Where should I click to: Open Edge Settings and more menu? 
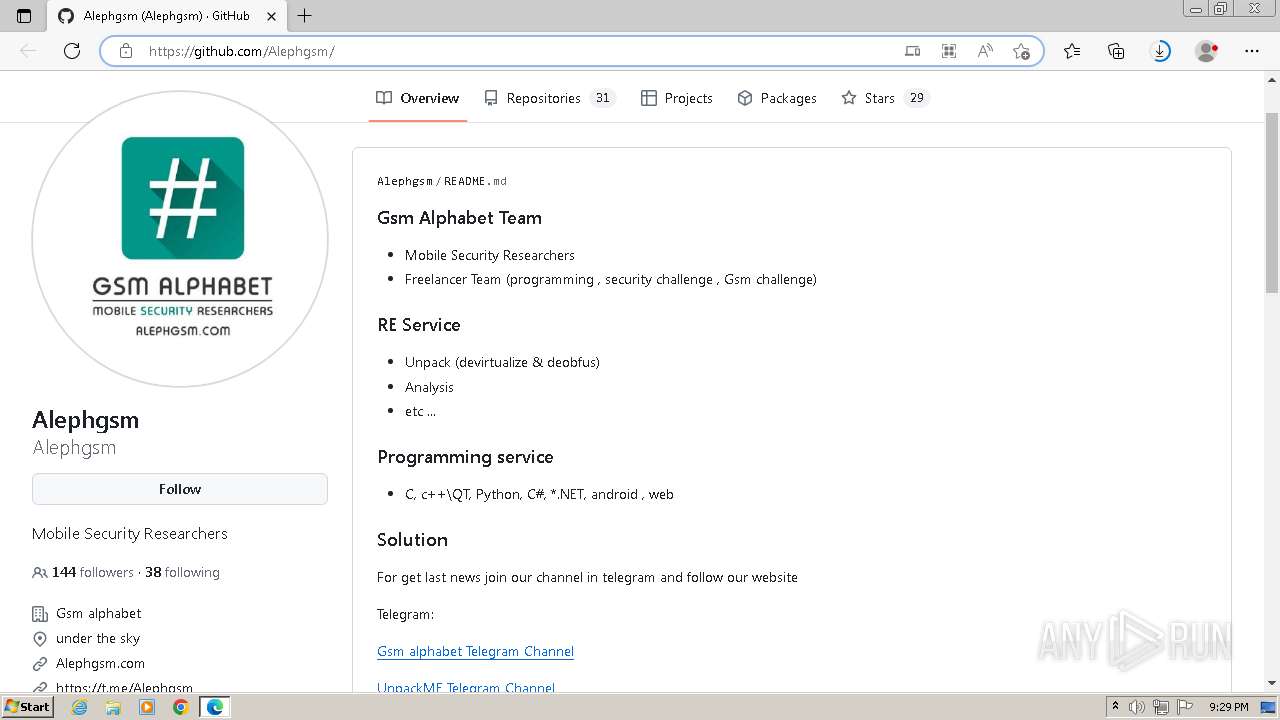tap(1252, 51)
